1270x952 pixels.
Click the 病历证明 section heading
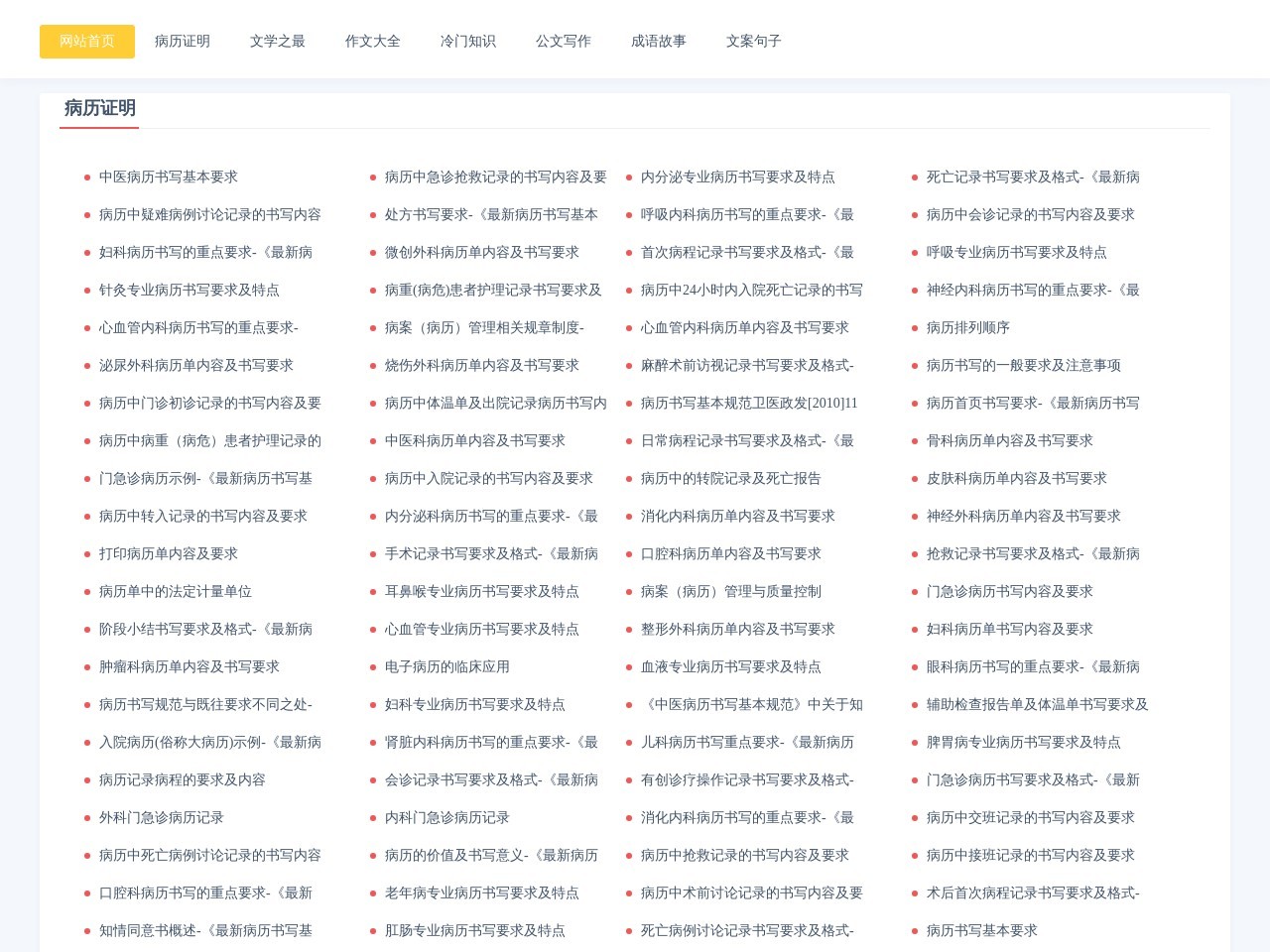pyautogui.click(x=100, y=108)
